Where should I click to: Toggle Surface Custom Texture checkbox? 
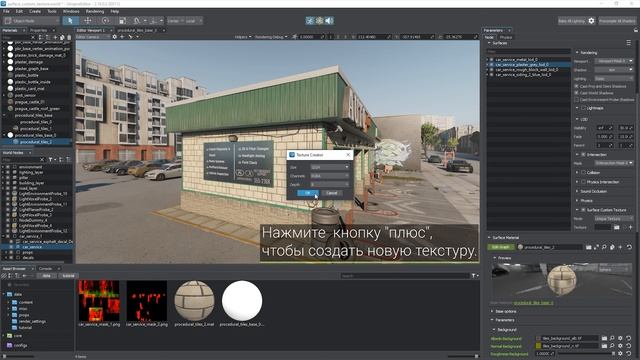[583, 210]
